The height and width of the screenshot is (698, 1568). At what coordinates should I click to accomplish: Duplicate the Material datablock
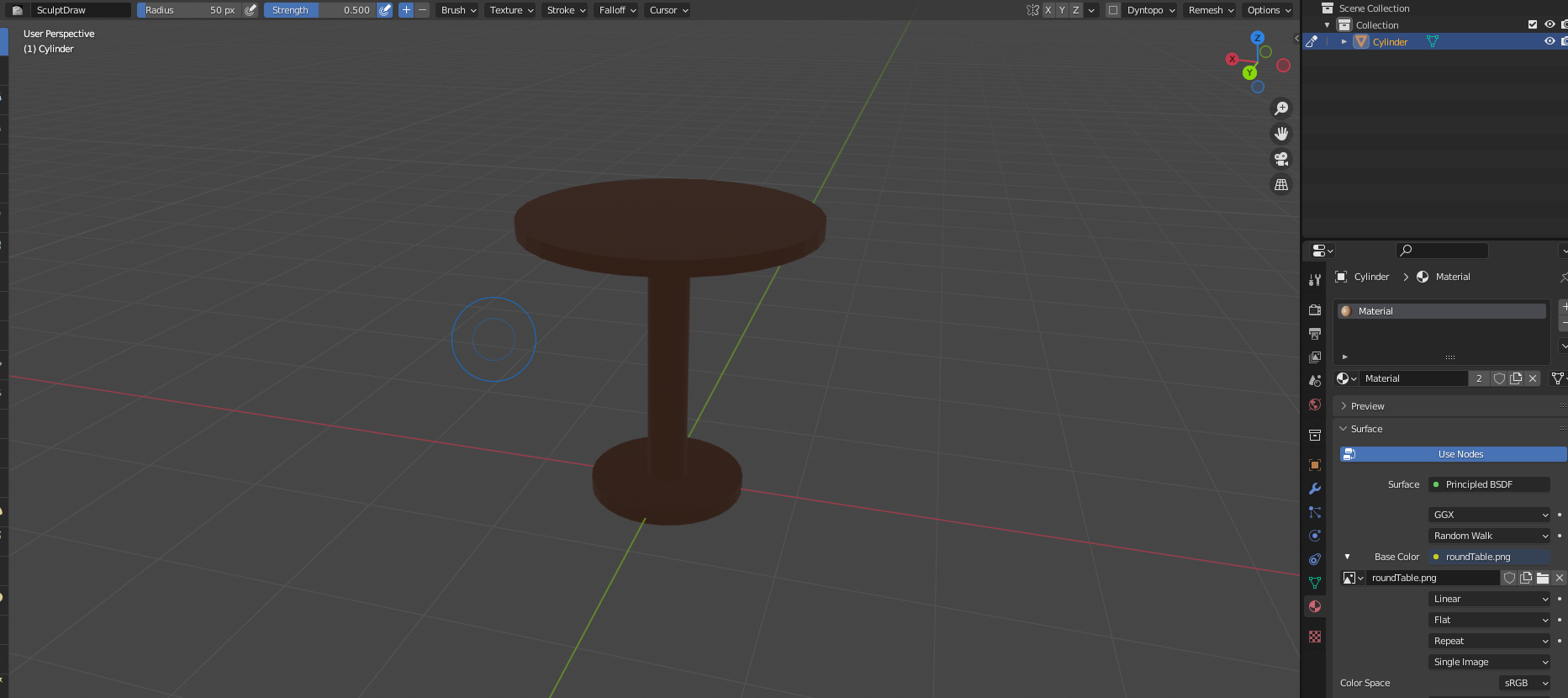[x=1516, y=378]
